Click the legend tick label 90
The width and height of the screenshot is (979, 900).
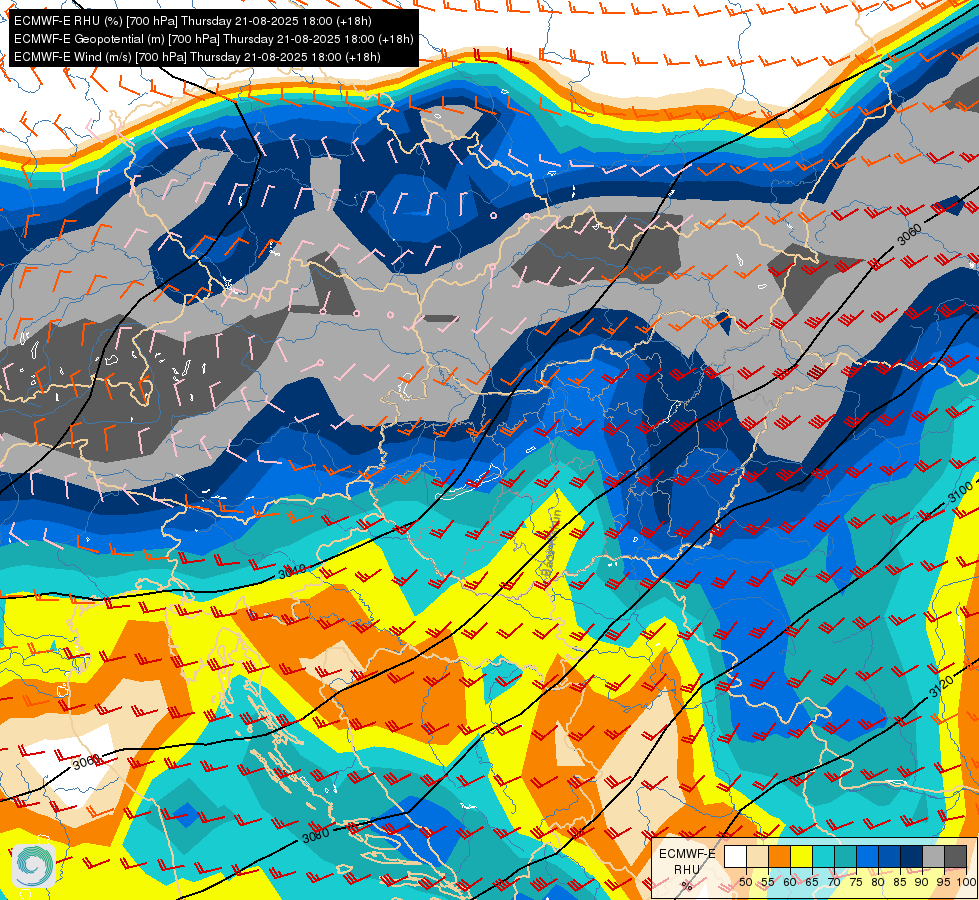[922, 882]
